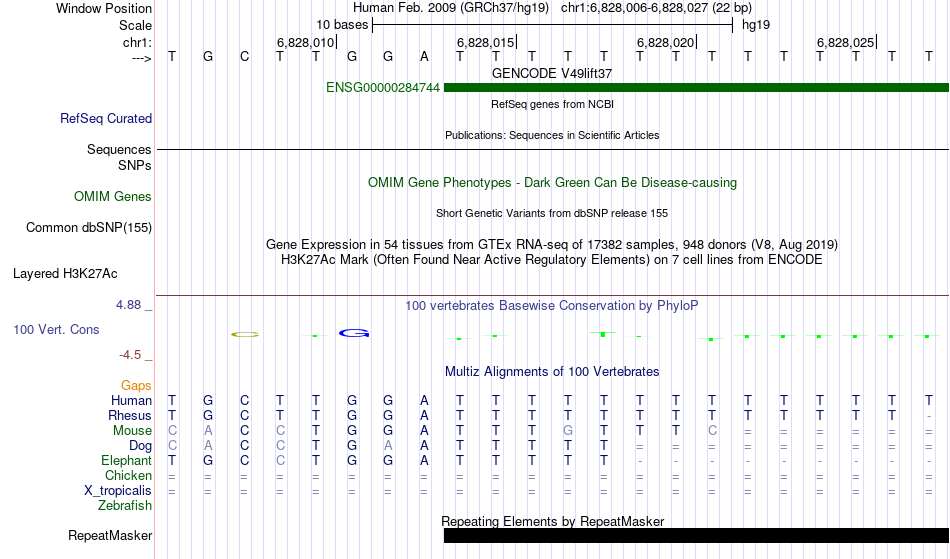This screenshot has height=559, width=950.
Task: Click the base A in the sequence row
Action: click(424, 57)
